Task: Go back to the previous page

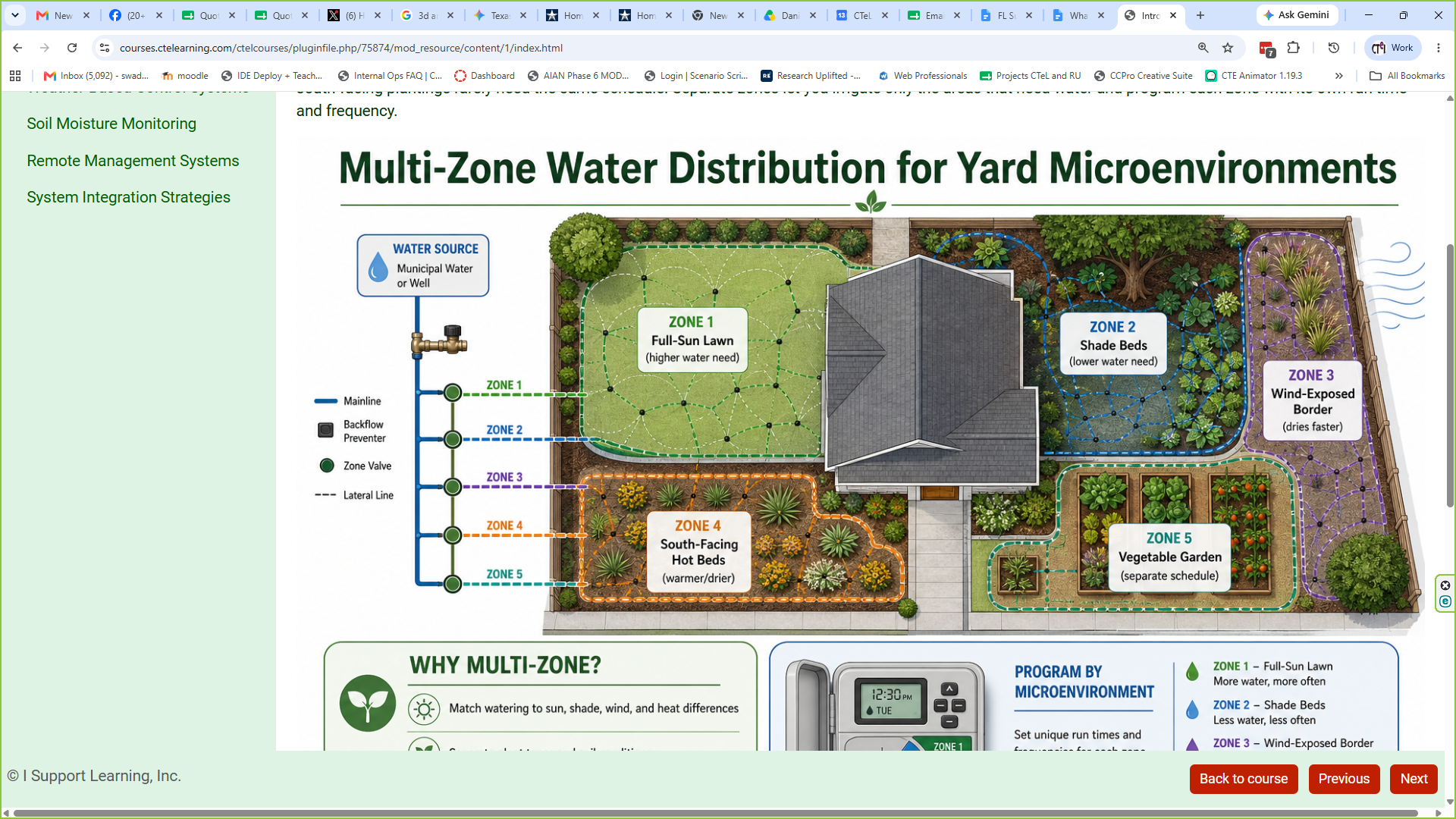Action: tap(17, 48)
